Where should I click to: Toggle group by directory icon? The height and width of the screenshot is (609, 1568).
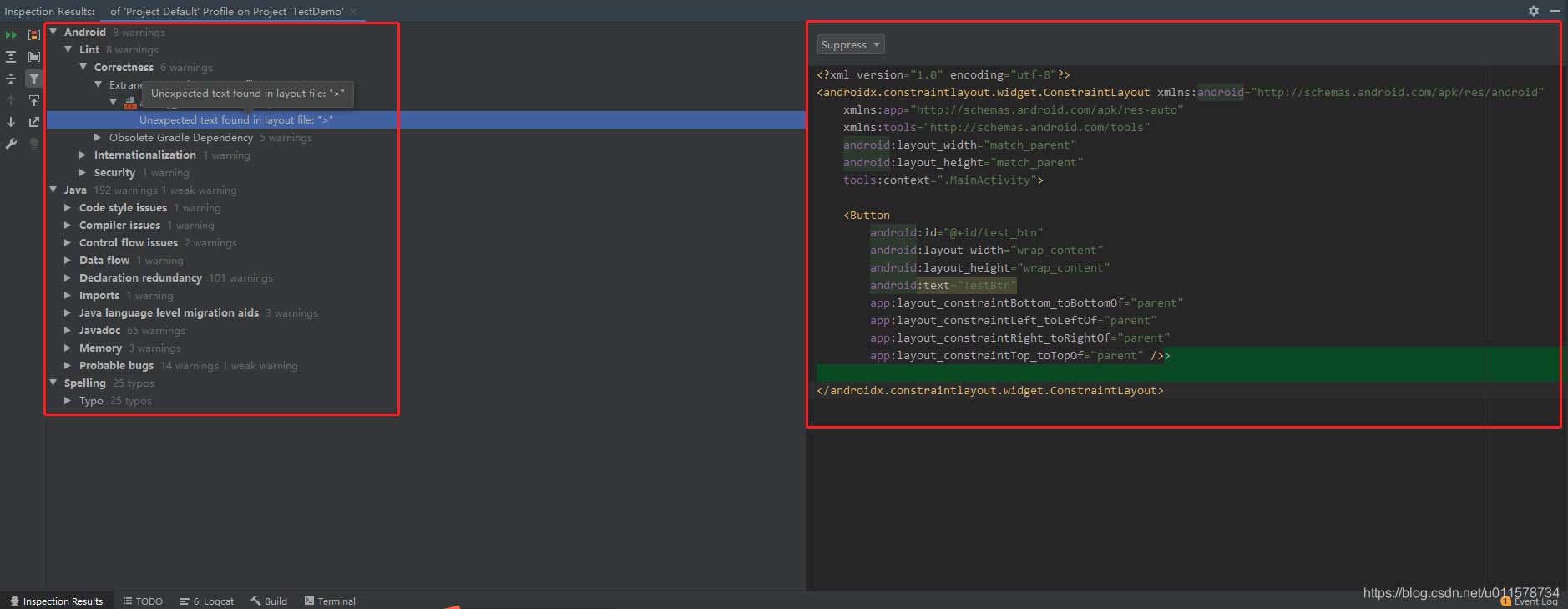(34, 57)
